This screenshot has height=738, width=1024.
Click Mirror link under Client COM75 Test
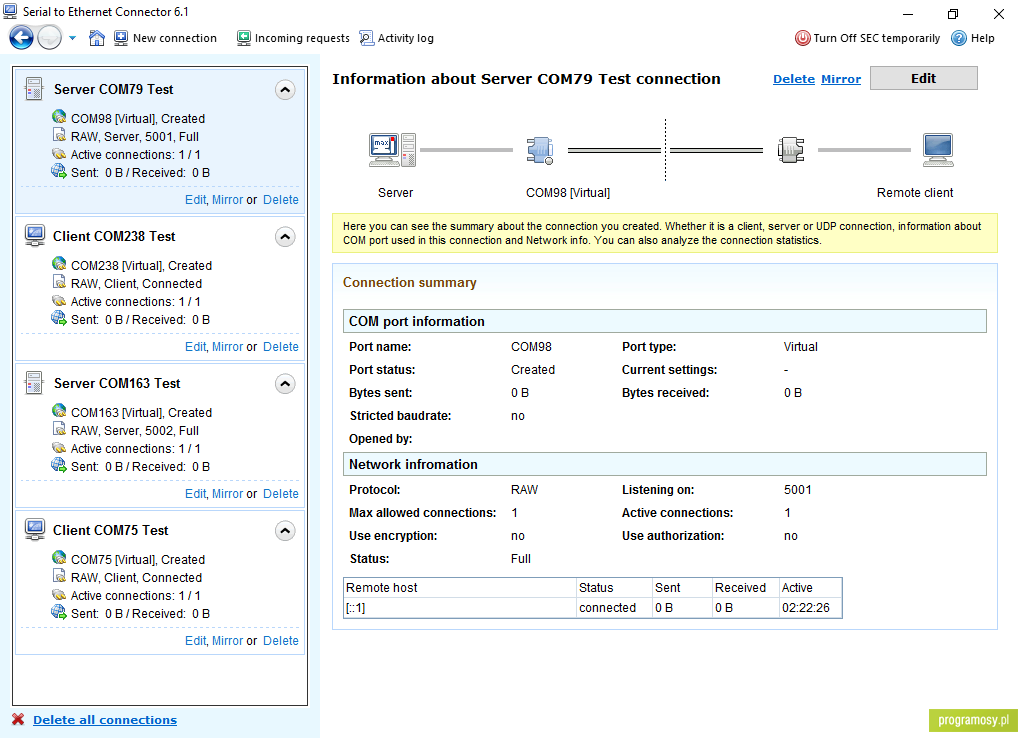(227, 641)
